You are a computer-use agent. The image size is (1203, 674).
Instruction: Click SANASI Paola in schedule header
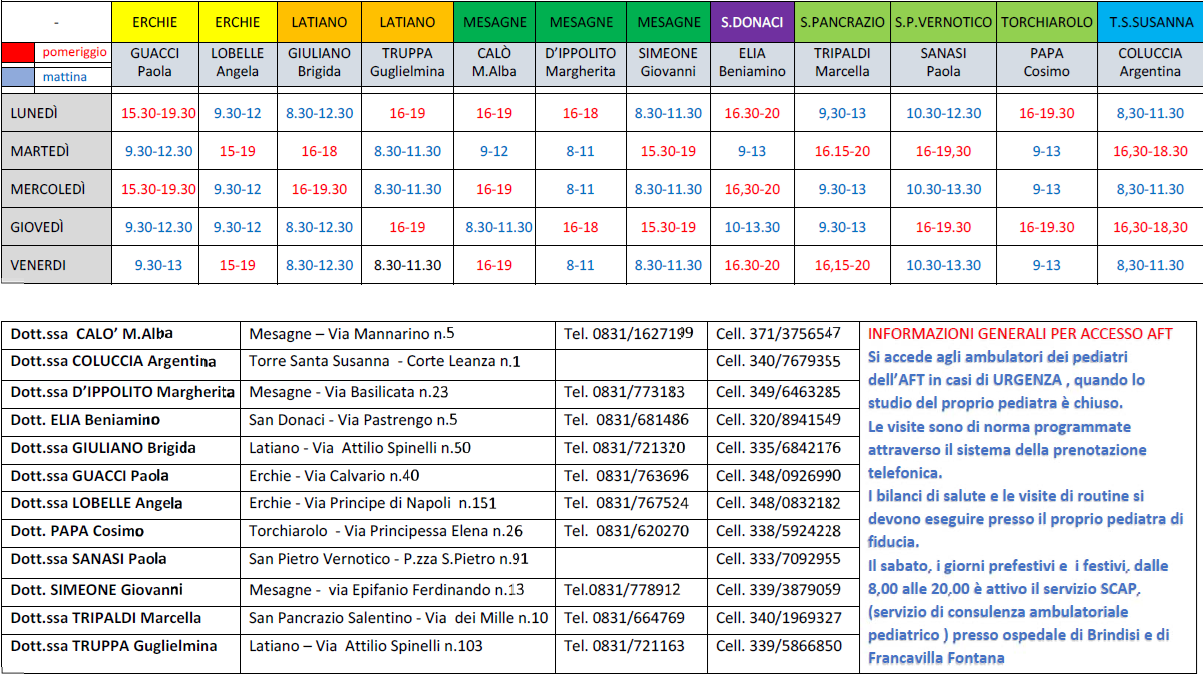click(x=943, y=62)
